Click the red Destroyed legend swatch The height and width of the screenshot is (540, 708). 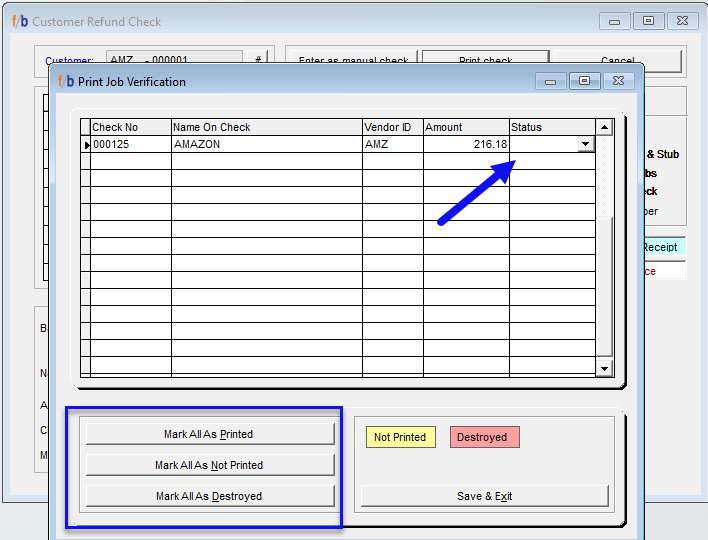click(484, 437)
